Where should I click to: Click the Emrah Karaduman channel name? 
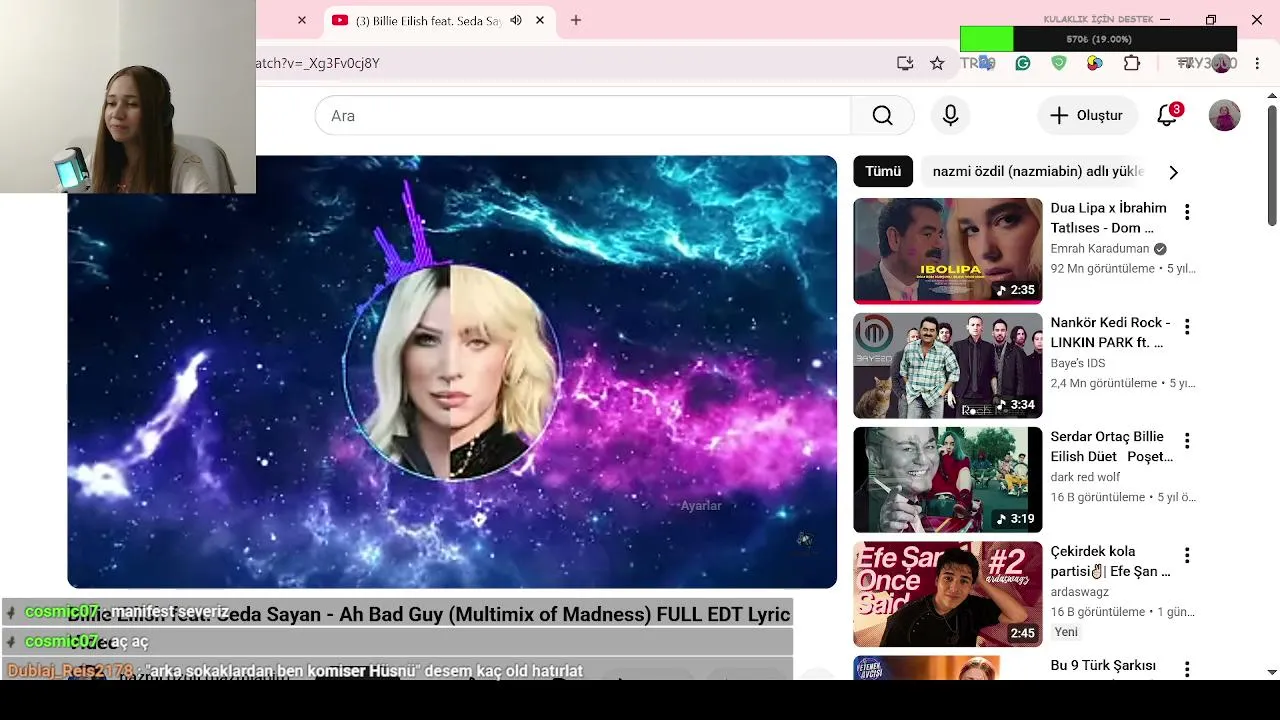(x=1100, y=249)
